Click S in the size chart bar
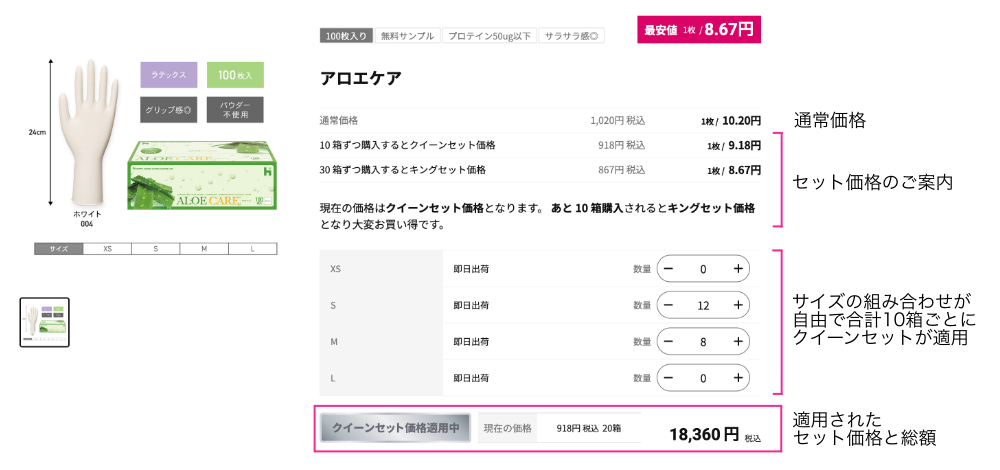The width and height of the screenshot is (1000, 470). click(156, 249)
